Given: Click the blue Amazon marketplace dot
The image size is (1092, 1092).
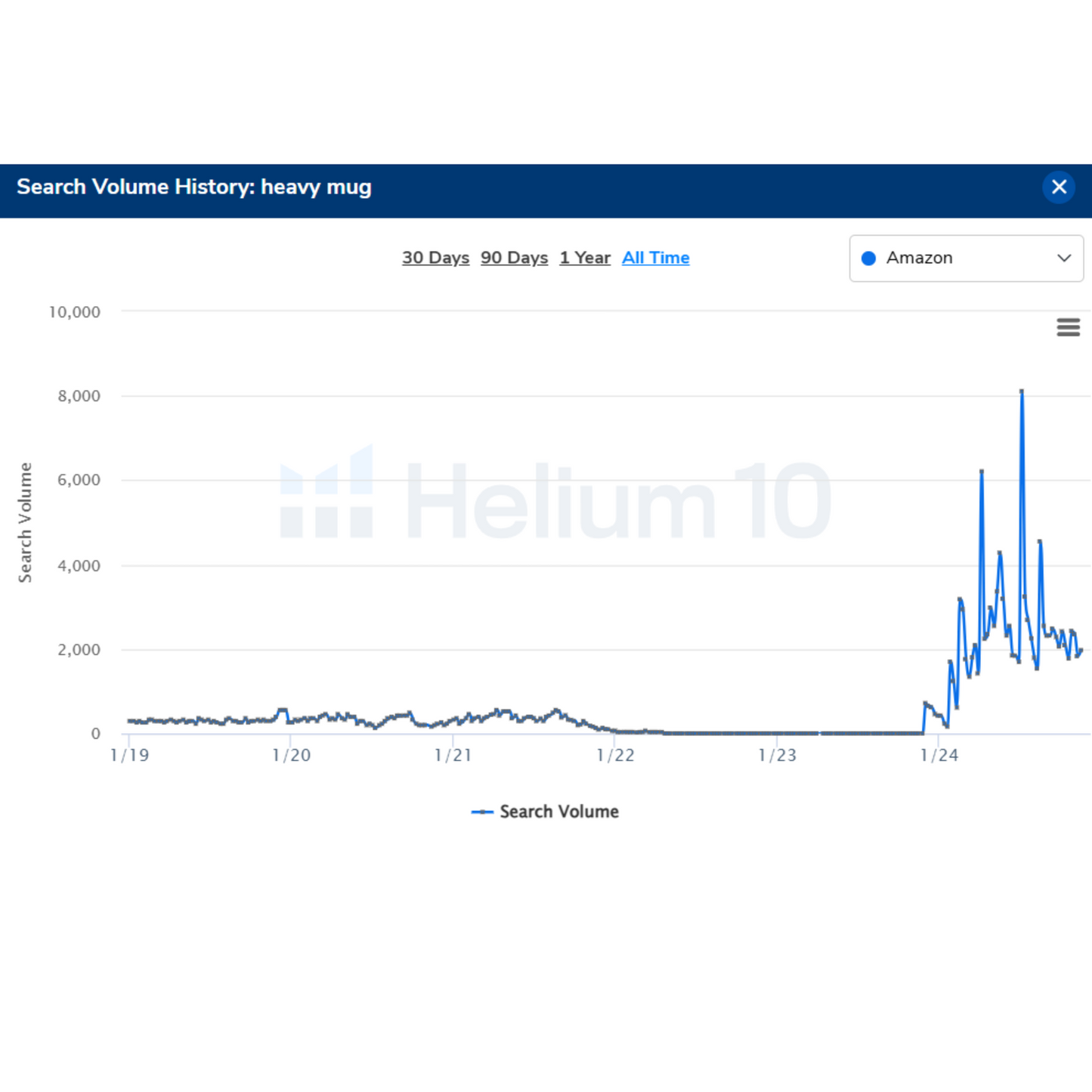Looking at the screenshot, I should (869, 258).
